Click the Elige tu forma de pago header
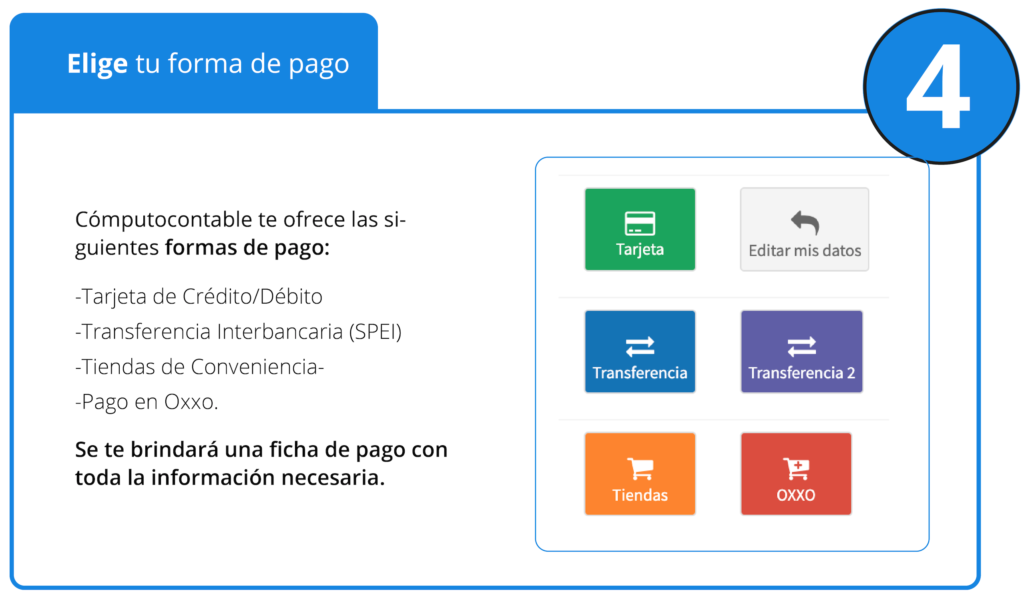The width and height of the screenshot is (1024, 596). click(208, 62)
